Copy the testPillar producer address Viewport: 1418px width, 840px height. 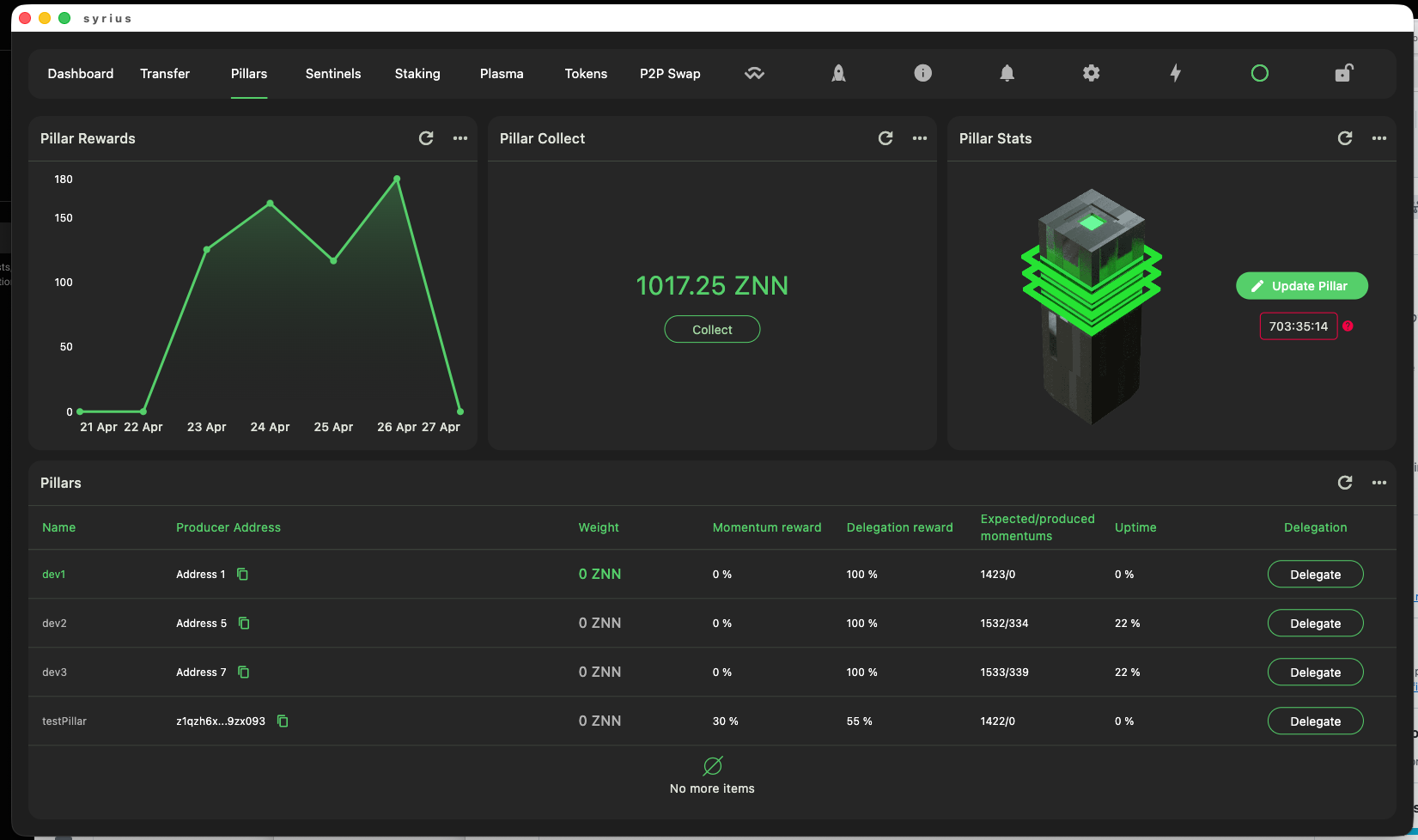(283, 721)
